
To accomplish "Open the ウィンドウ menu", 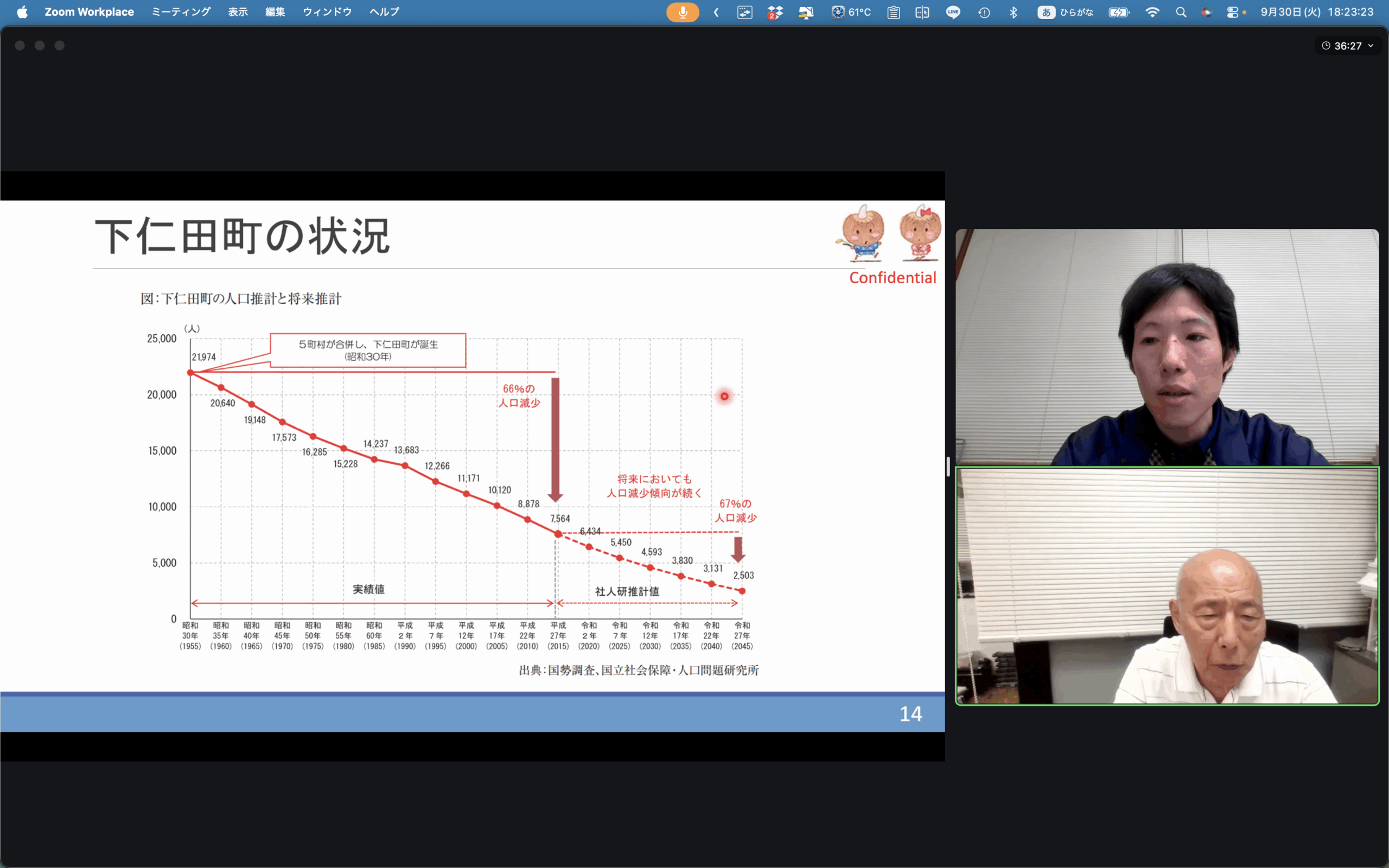I will point(327,12).
